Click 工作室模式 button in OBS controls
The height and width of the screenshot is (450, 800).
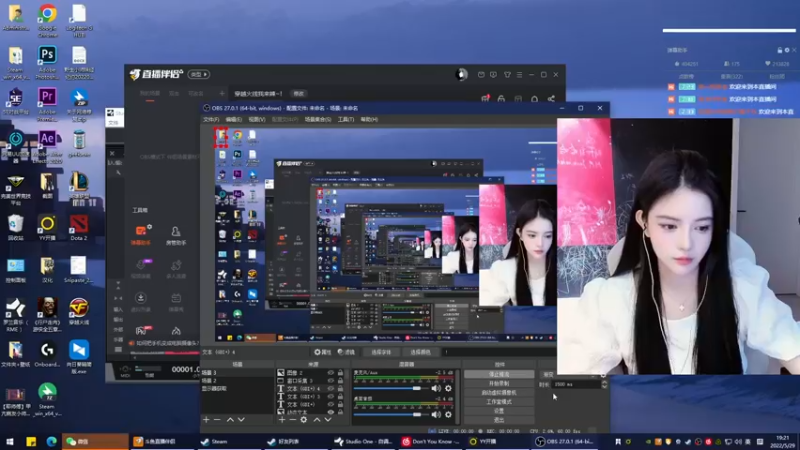(499, 402)
